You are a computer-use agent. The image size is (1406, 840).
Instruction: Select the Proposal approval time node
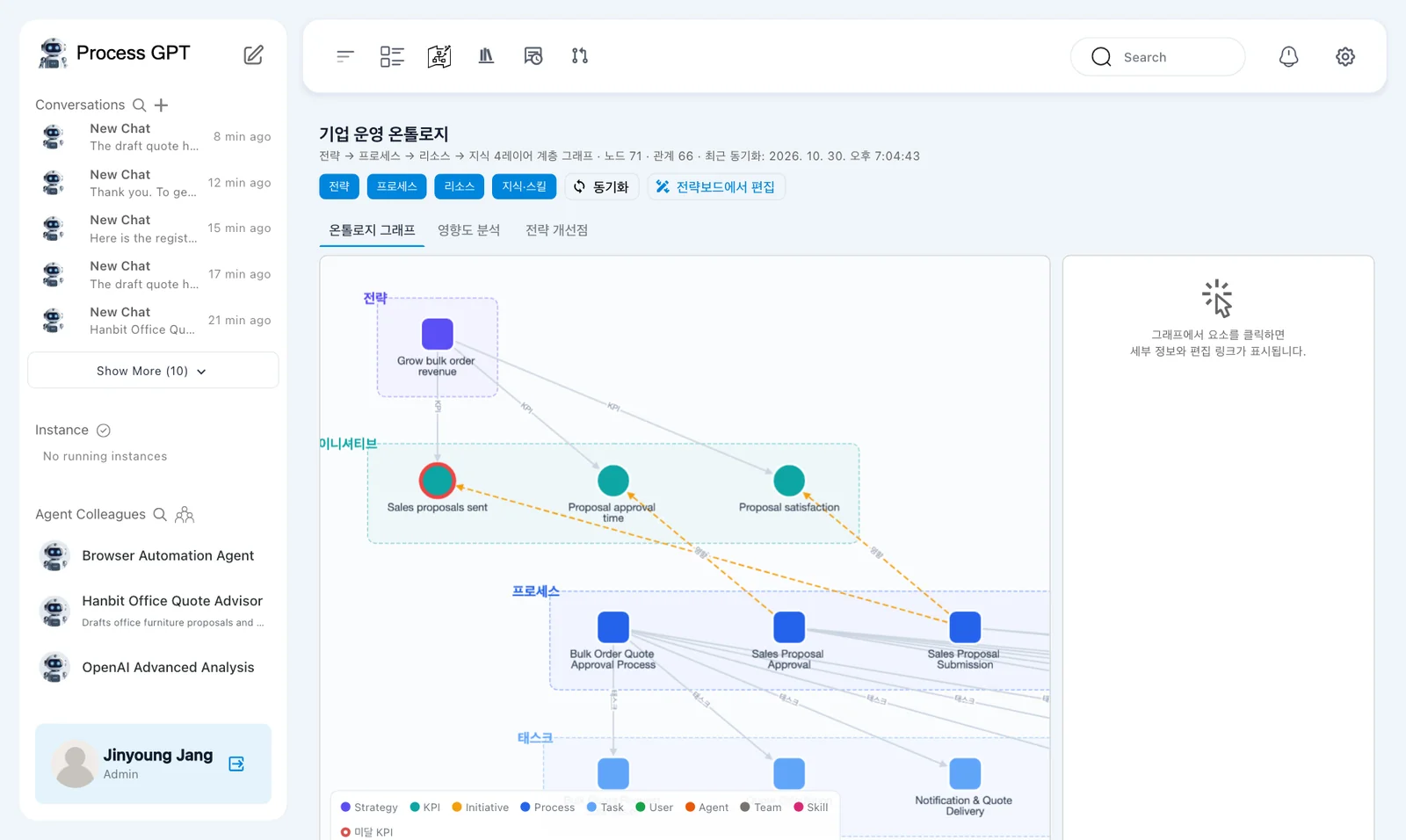pos(613,481)
